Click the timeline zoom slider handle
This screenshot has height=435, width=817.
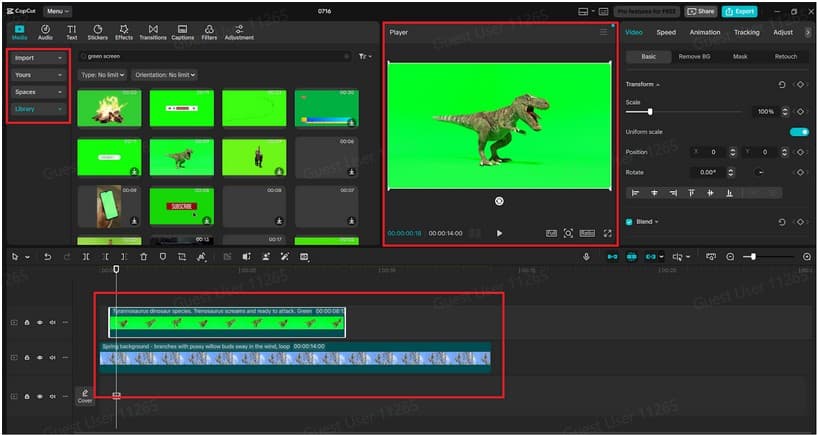click(753, 257)
